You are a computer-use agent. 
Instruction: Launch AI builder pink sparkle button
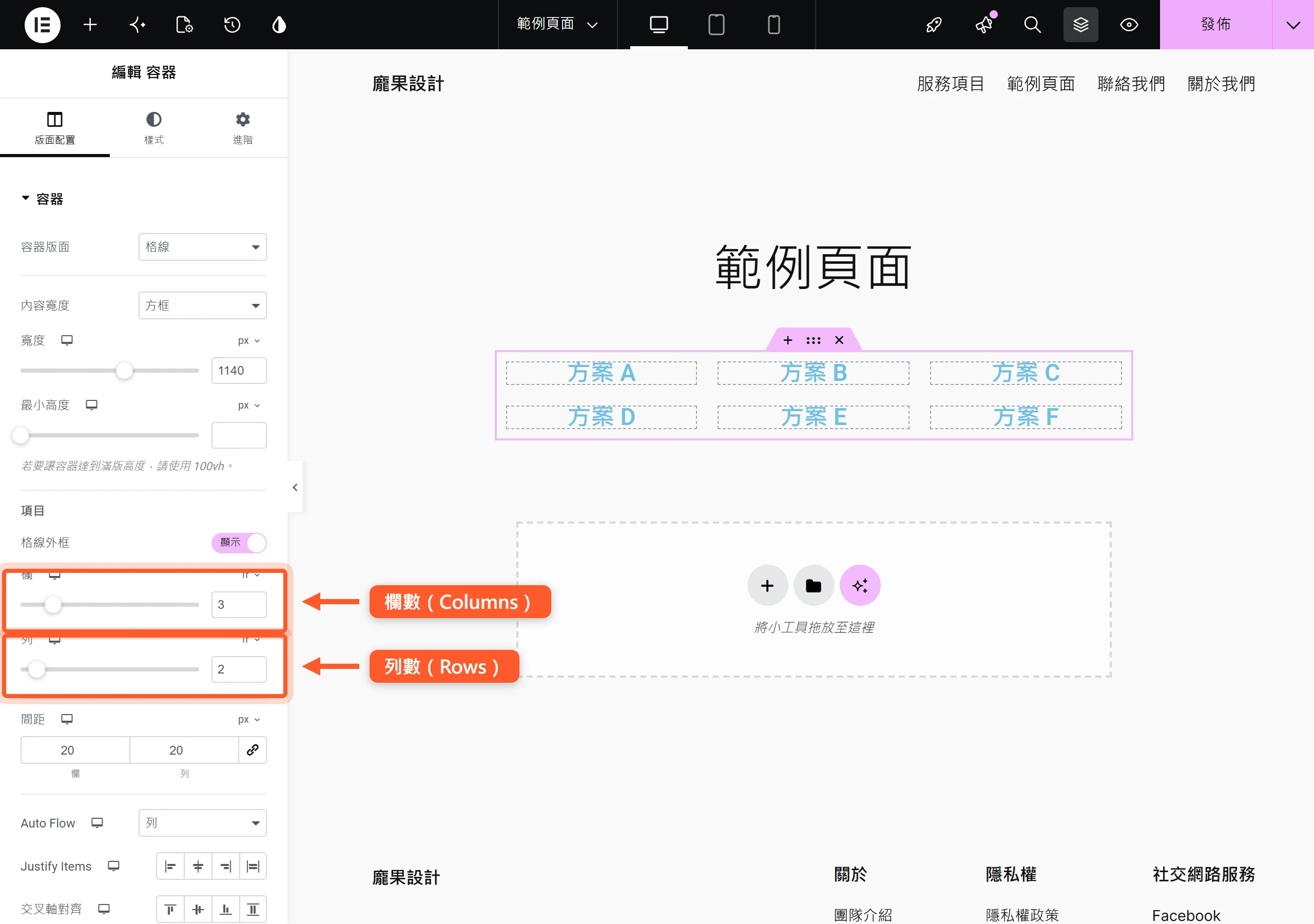(860, 585)
